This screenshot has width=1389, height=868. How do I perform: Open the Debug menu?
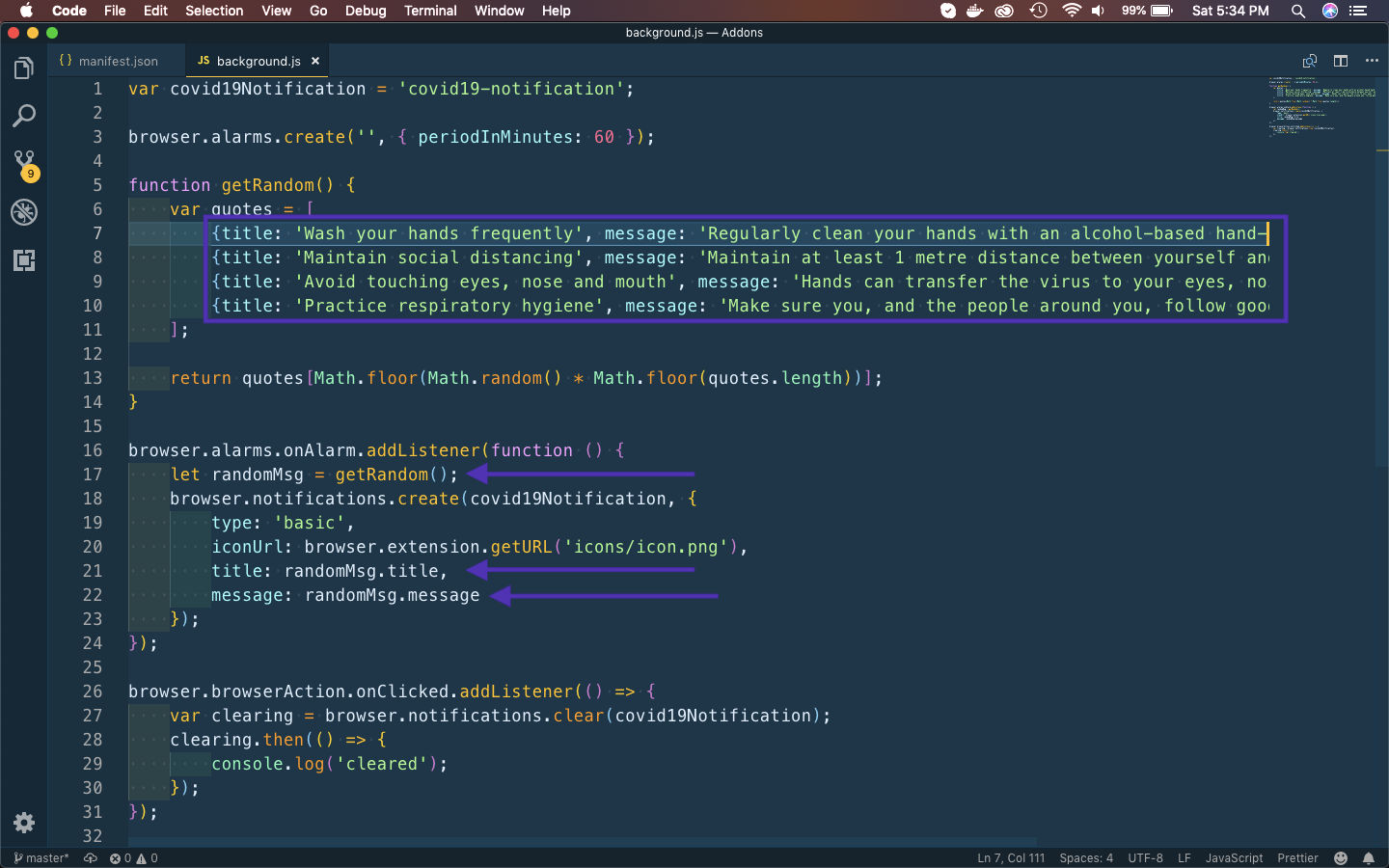(366, 11)
